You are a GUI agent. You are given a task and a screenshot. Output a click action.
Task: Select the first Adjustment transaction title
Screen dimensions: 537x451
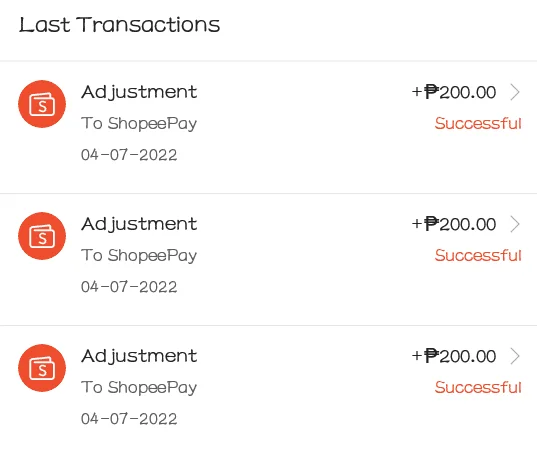click(139, 92)
